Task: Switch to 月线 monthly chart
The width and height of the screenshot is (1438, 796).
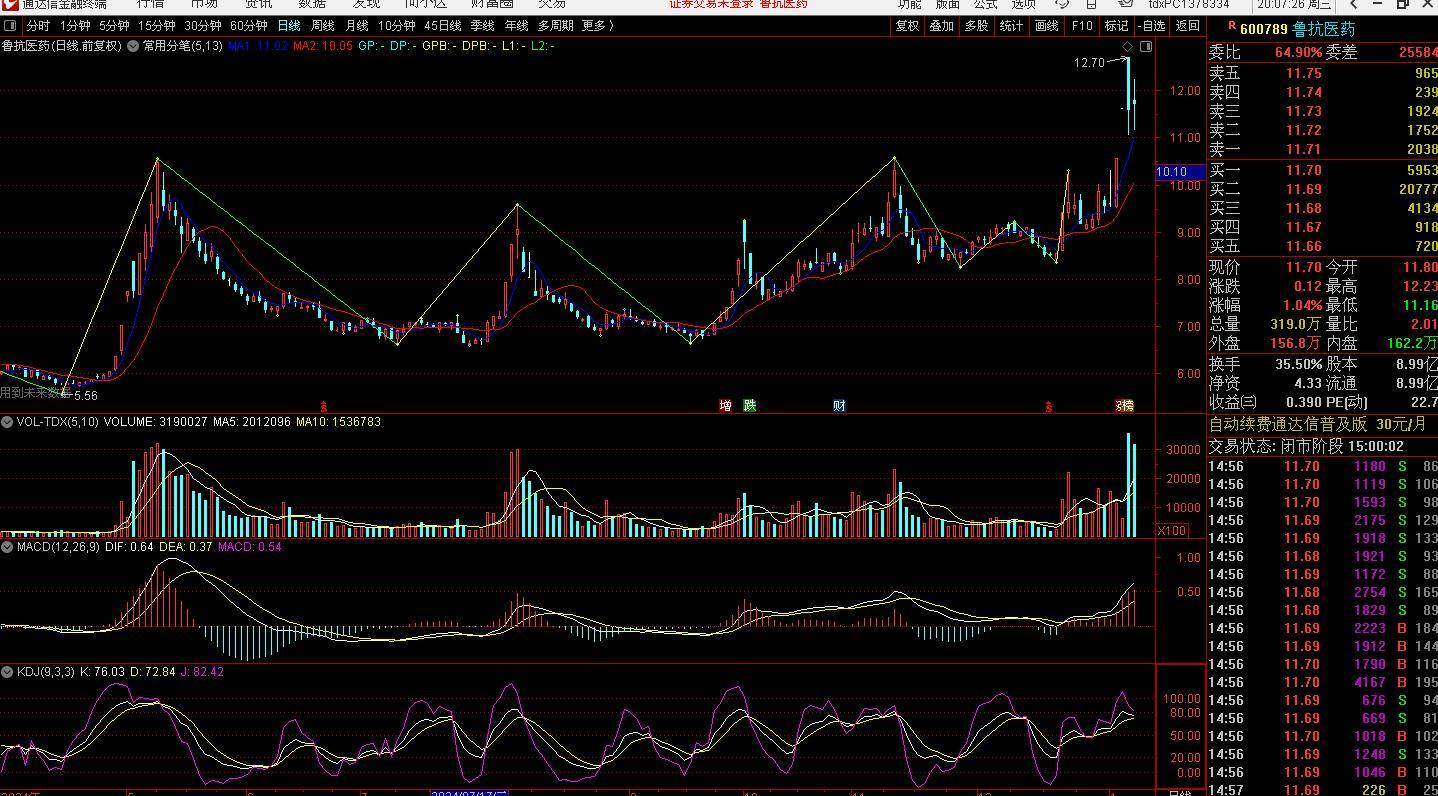Action: click(356, 26)
